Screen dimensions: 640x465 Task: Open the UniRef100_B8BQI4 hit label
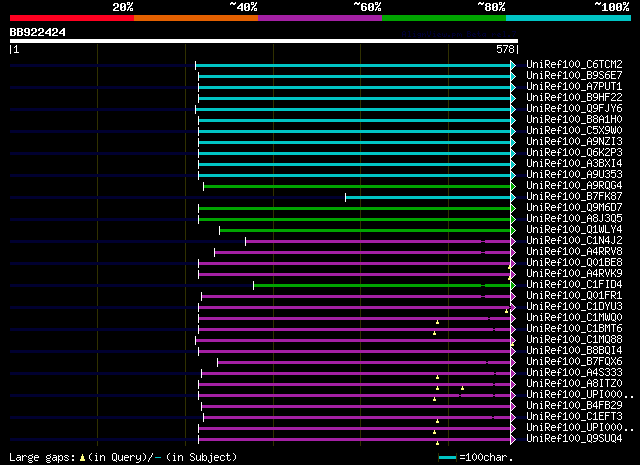pyautogui.click(x=574, y=351)
